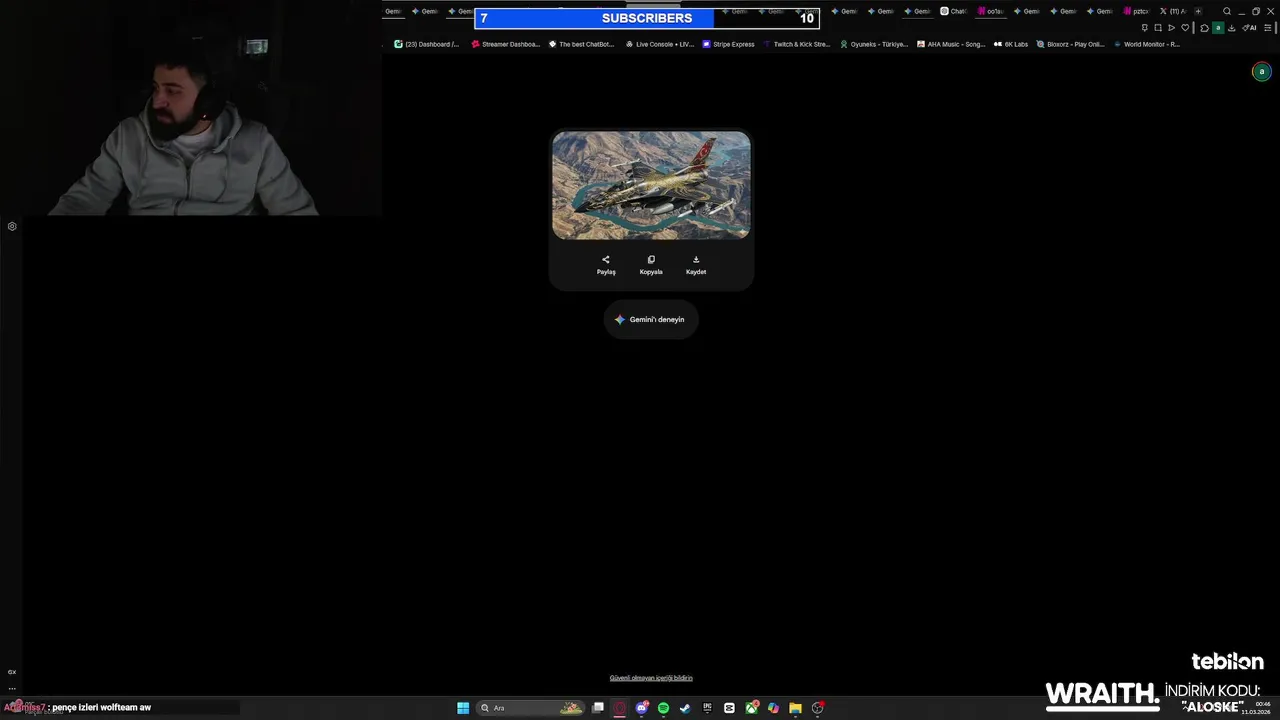1280x720 pixels.
Task: Open the fighter jet image thumbnail
Action: click(x=651, y=185)
